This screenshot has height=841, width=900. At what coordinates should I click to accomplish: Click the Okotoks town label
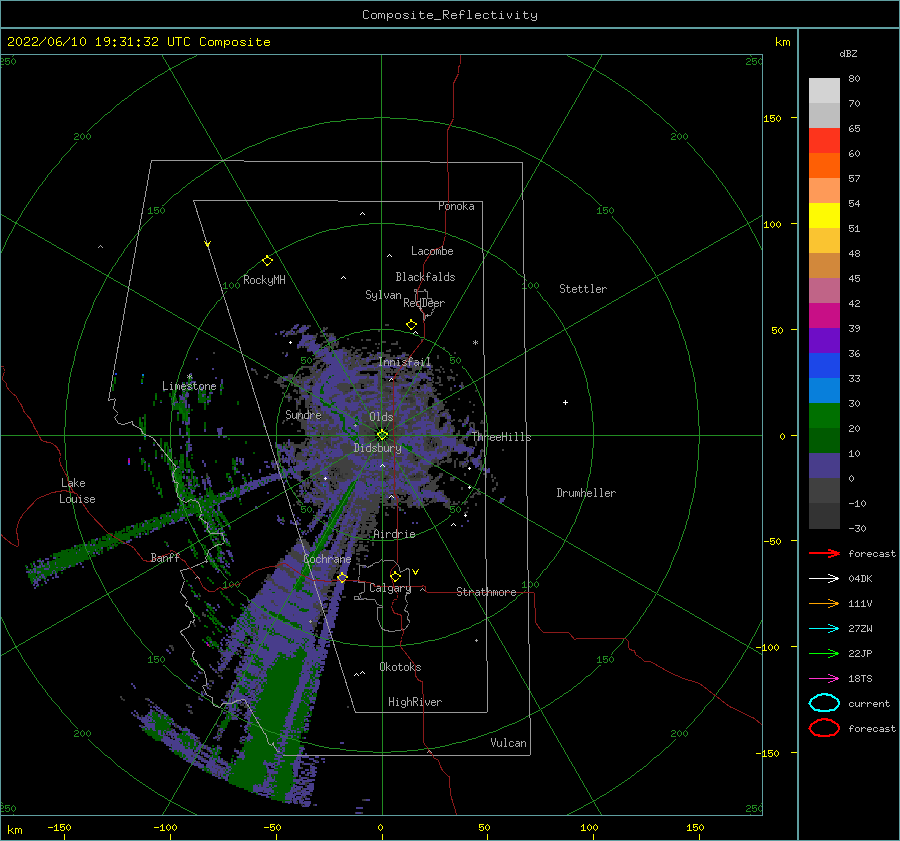click(x=400, y=667)
